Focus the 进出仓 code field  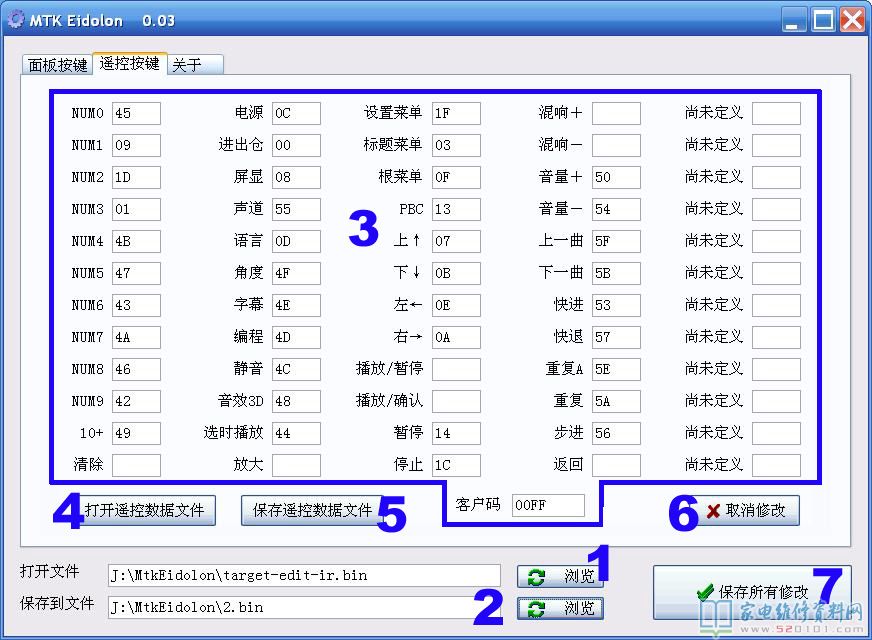click(296, 146)
